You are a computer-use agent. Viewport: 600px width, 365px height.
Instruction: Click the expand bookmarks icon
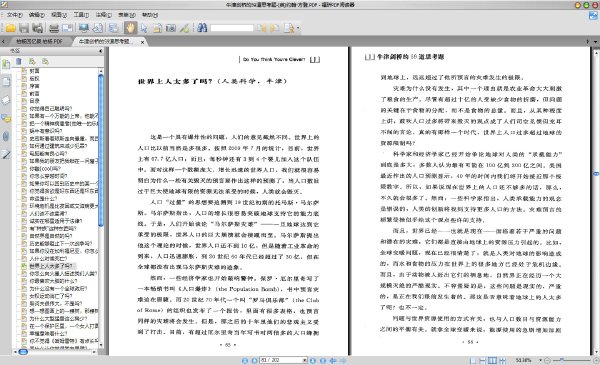click(32, 61)
